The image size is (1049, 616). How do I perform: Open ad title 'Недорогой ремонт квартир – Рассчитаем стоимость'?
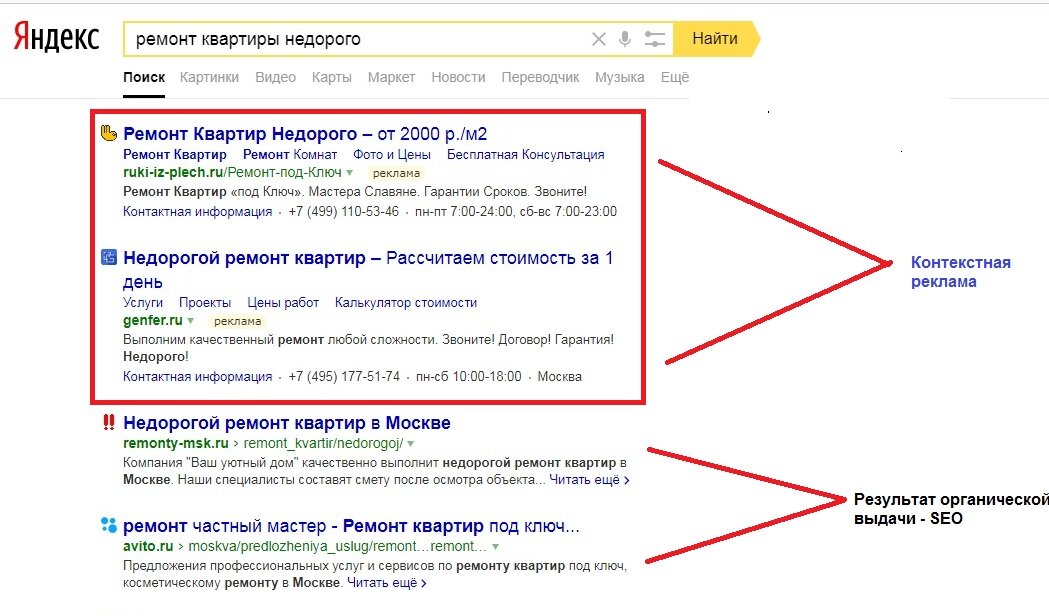368,269
